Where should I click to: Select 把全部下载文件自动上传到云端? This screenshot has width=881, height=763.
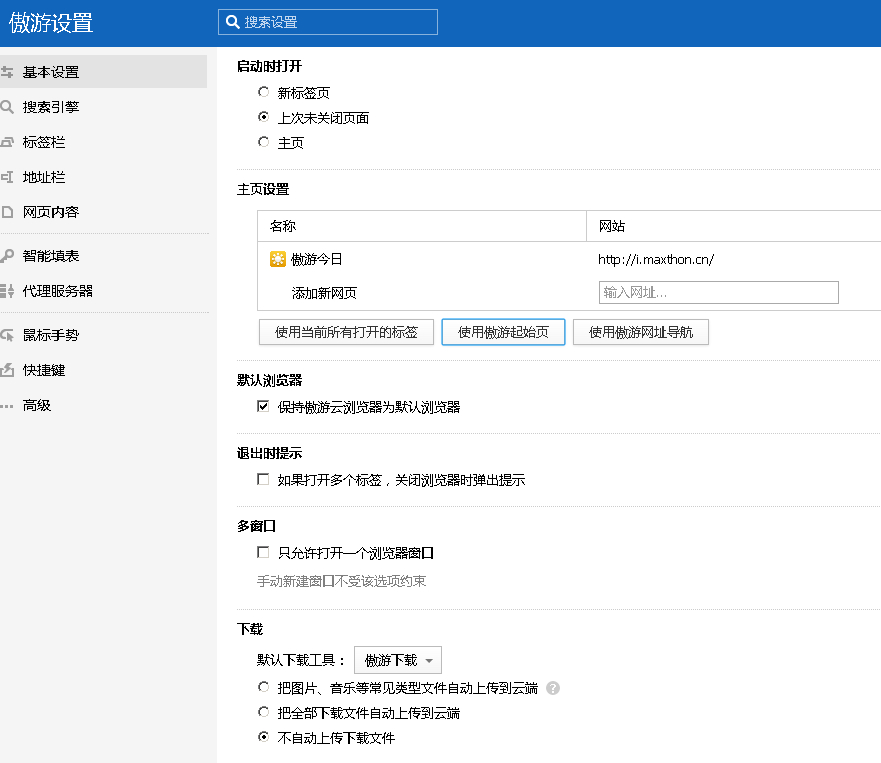[263, 712]
